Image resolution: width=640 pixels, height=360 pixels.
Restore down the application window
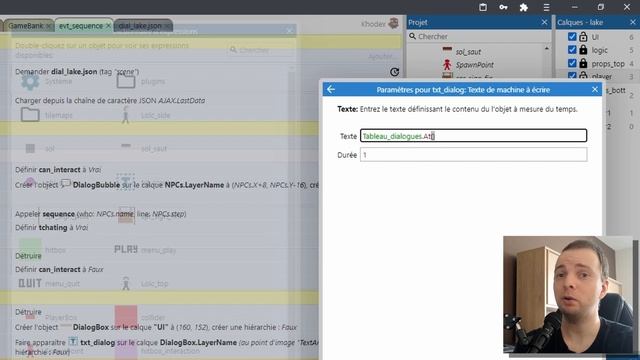point(601,7)
